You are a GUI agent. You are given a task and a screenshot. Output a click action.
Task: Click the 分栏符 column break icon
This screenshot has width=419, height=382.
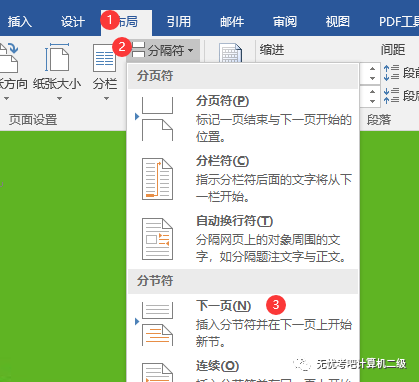[x=157, y=179]
